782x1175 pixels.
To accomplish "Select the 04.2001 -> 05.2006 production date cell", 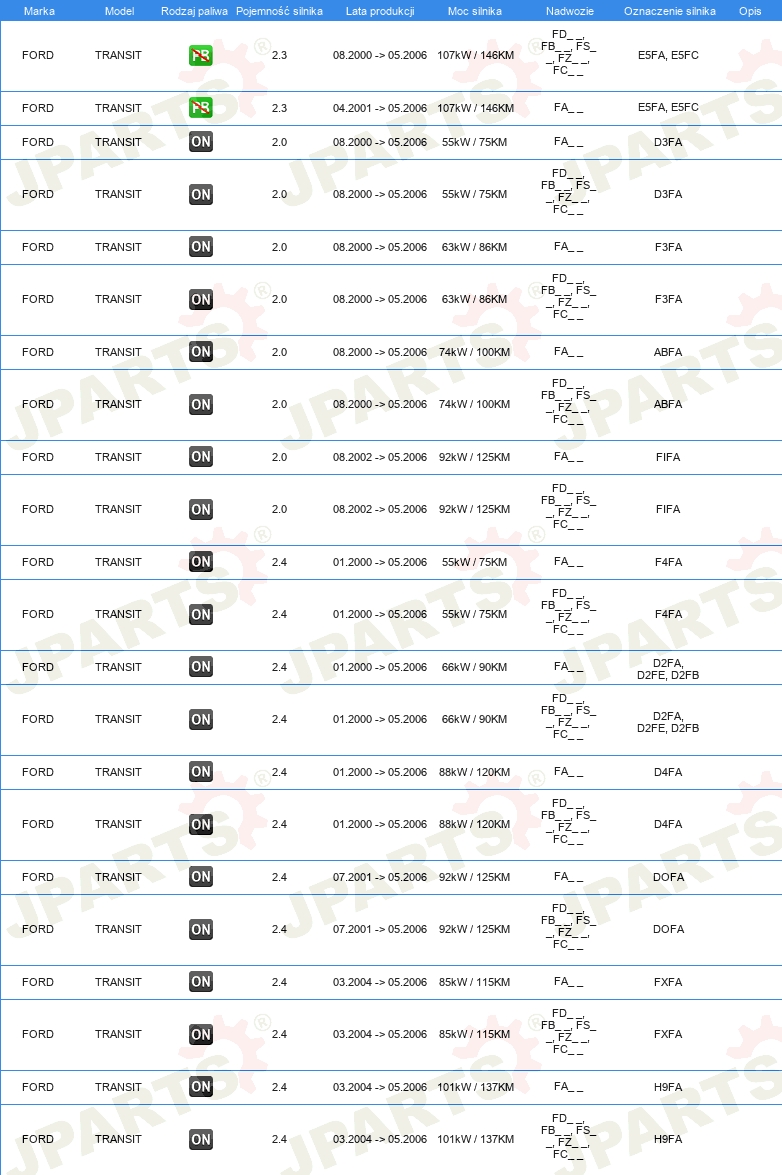I will (380, 108).
